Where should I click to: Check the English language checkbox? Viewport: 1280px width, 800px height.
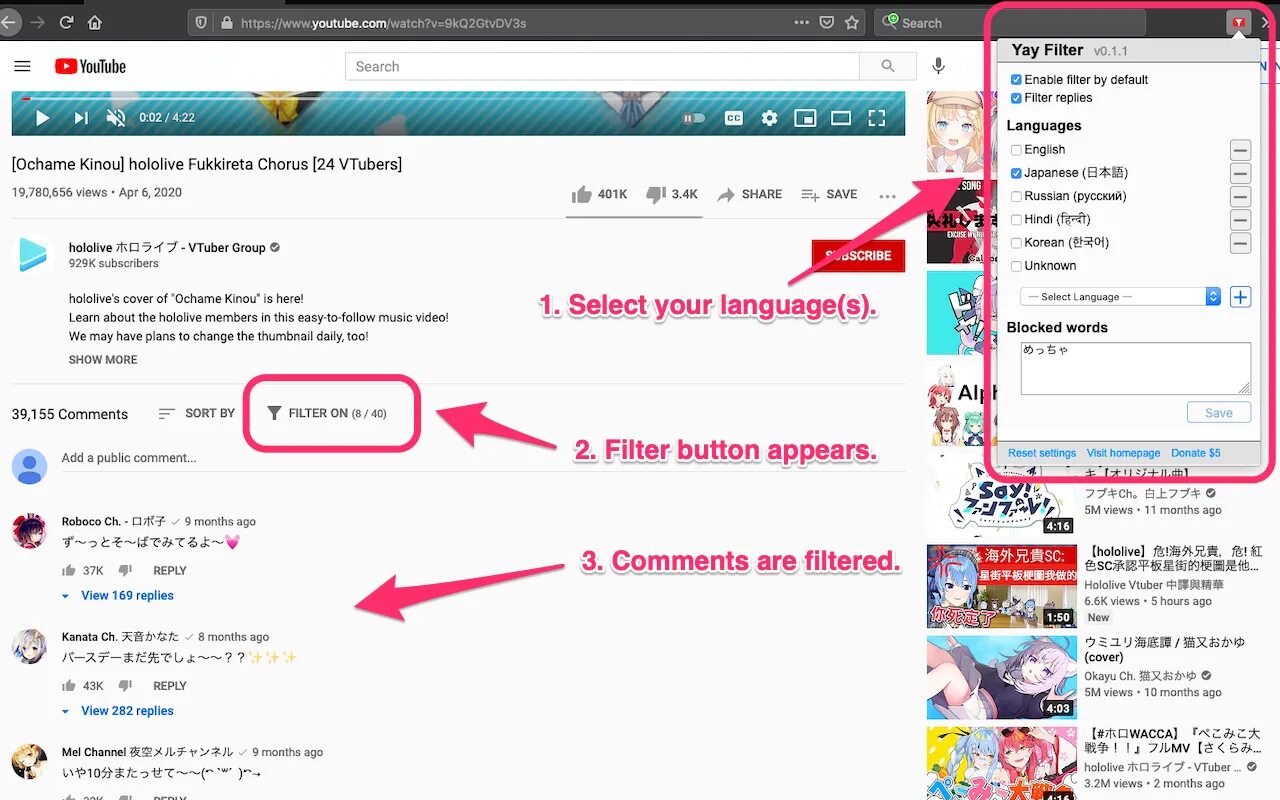pos(1016,150)
